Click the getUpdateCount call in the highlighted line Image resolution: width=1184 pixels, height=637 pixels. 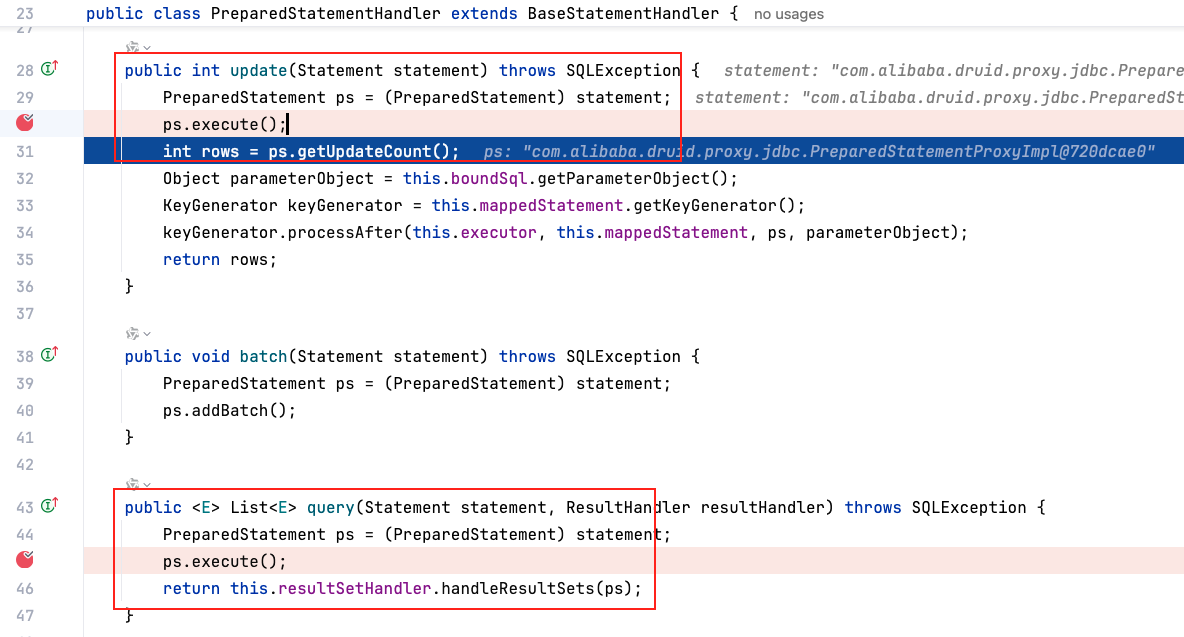pyautogui.click(x=363, y=151)
